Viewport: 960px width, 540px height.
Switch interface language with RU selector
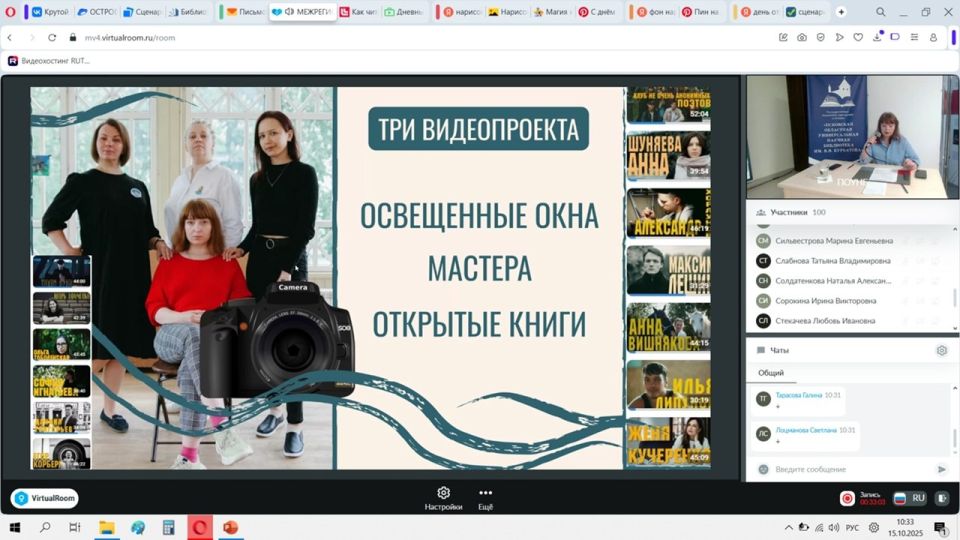(x=909, y=498)
